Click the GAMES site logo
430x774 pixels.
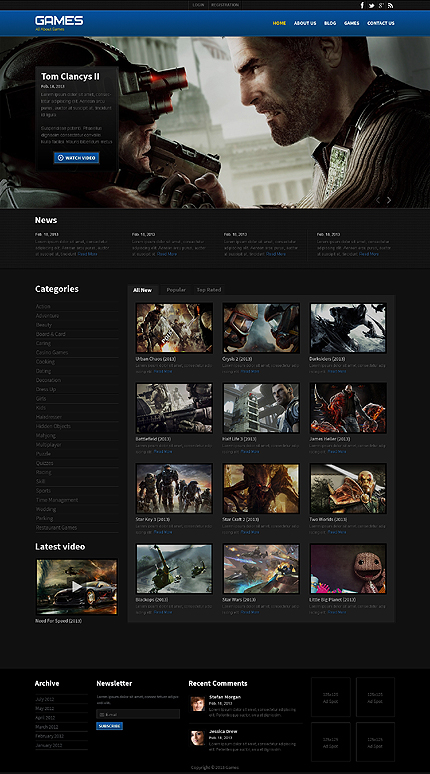[x=59, y=22]
